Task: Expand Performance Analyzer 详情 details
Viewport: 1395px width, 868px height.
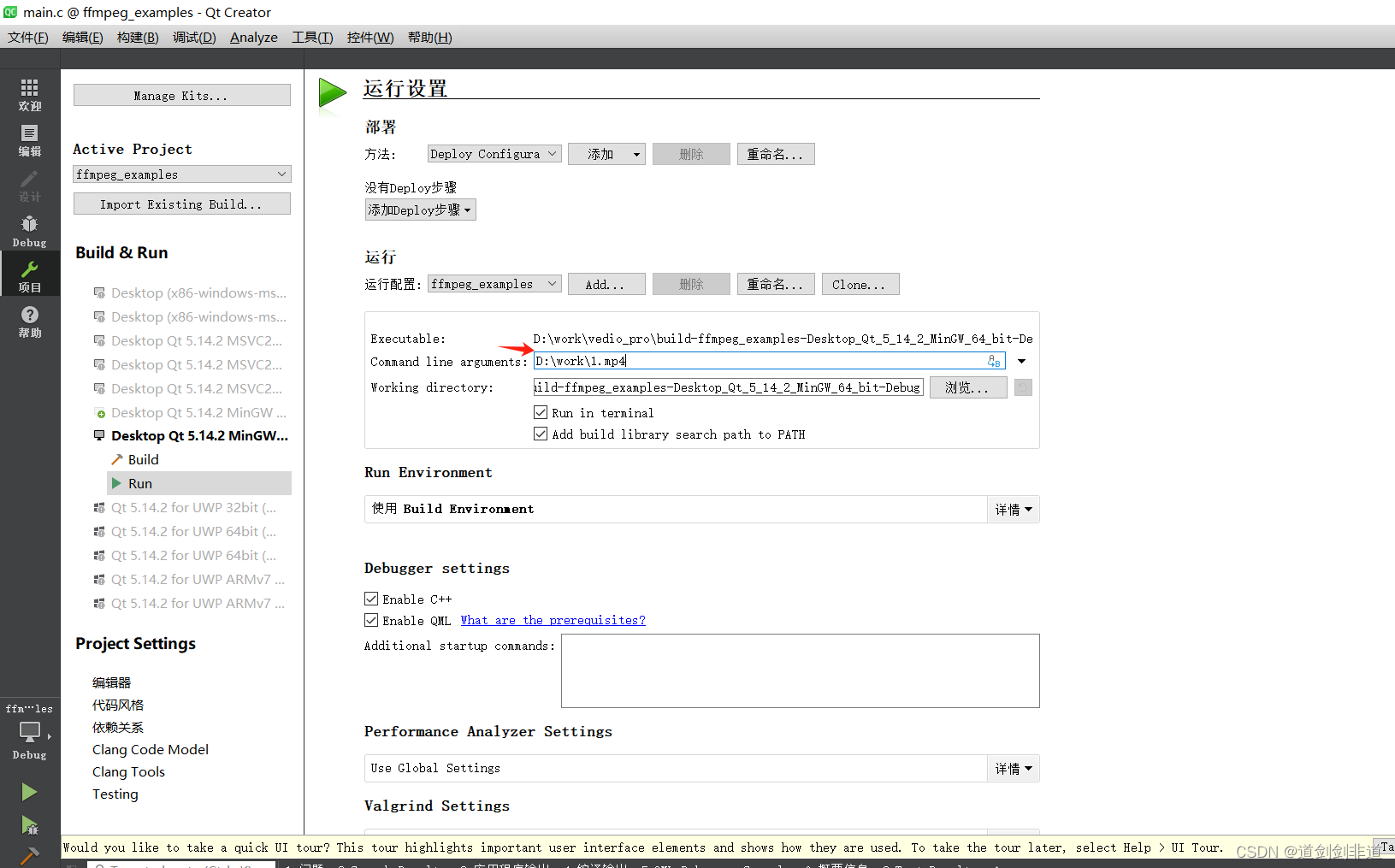Action: coord(1014,768)
